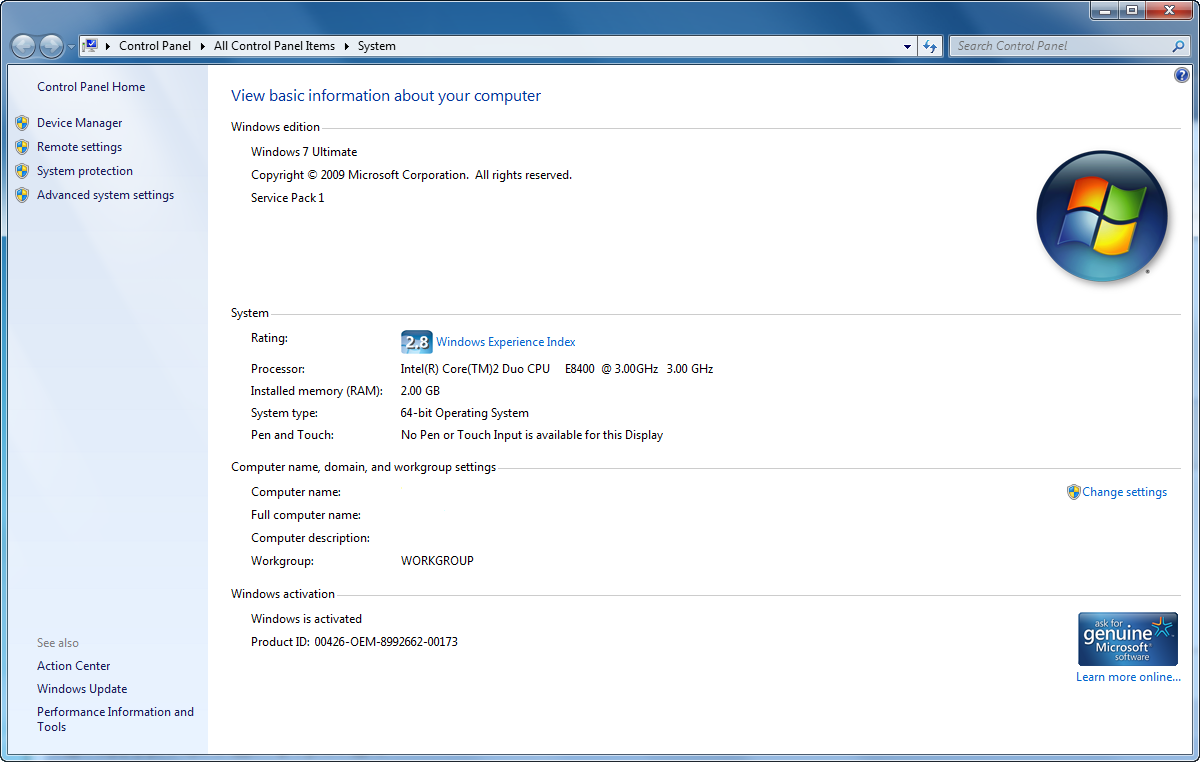Open Windows Update link

82,689
